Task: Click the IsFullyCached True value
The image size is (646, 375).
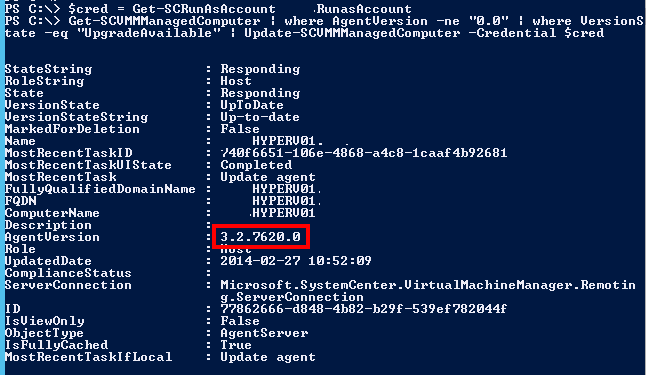Action: click(x=236, y=345)
